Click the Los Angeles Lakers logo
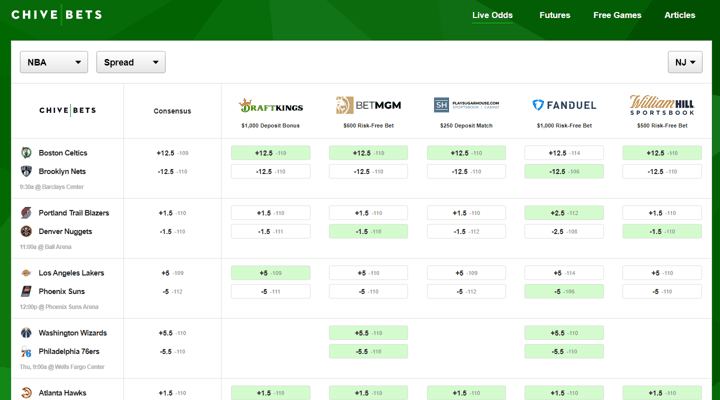720x400 pixels. (x=26, y=273)
